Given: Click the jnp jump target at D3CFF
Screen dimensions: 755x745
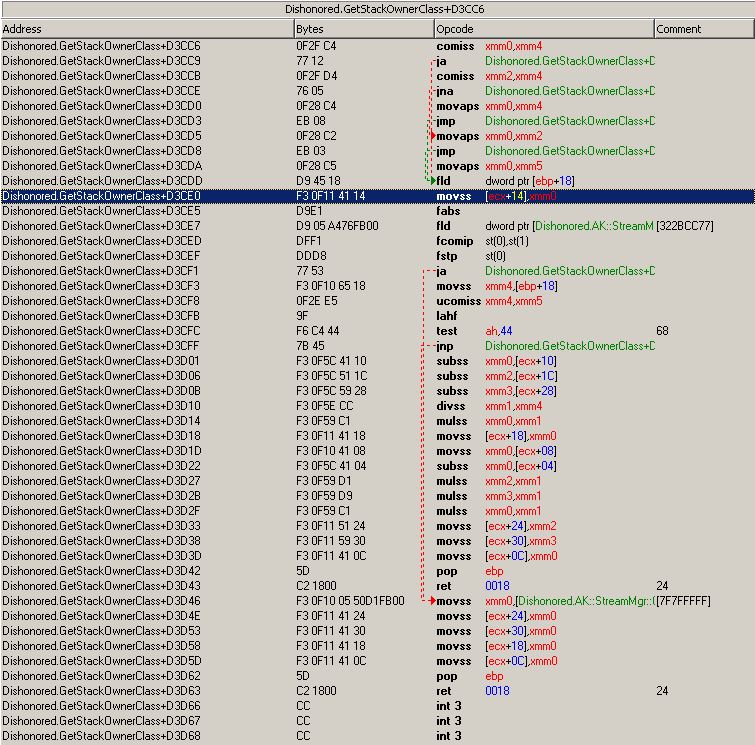Looking at the screenshot, I should coord(570,346).
